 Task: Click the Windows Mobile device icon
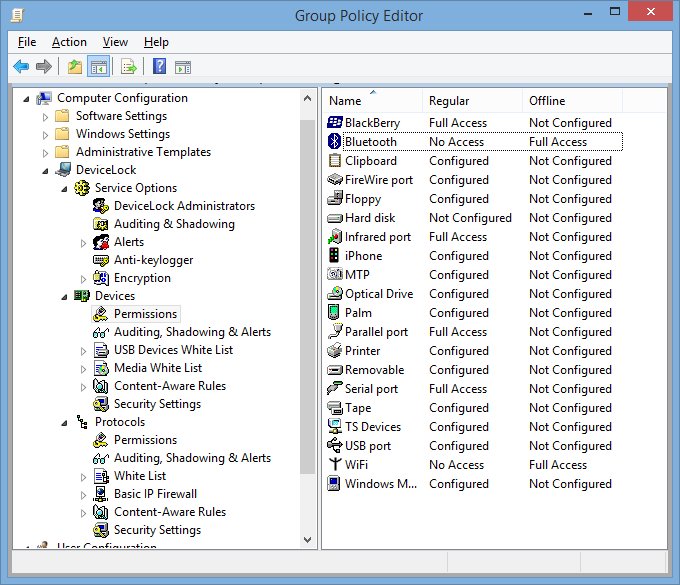click(333, 483)
